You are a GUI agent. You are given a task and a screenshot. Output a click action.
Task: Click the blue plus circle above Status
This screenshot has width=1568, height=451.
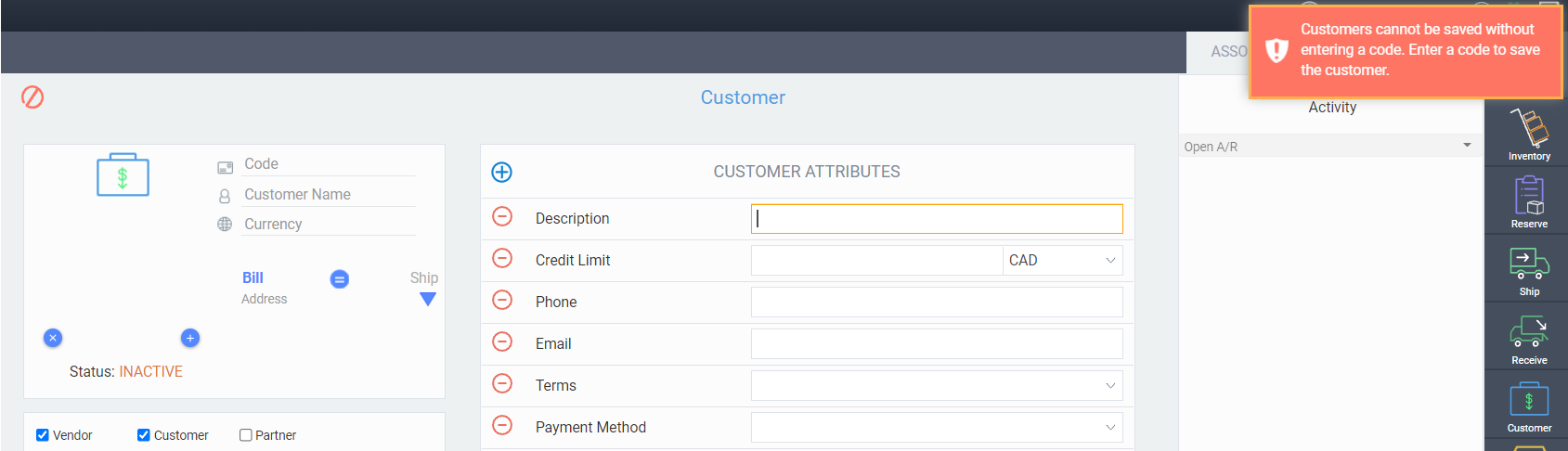pyautogui.click(x=189, y=338)
